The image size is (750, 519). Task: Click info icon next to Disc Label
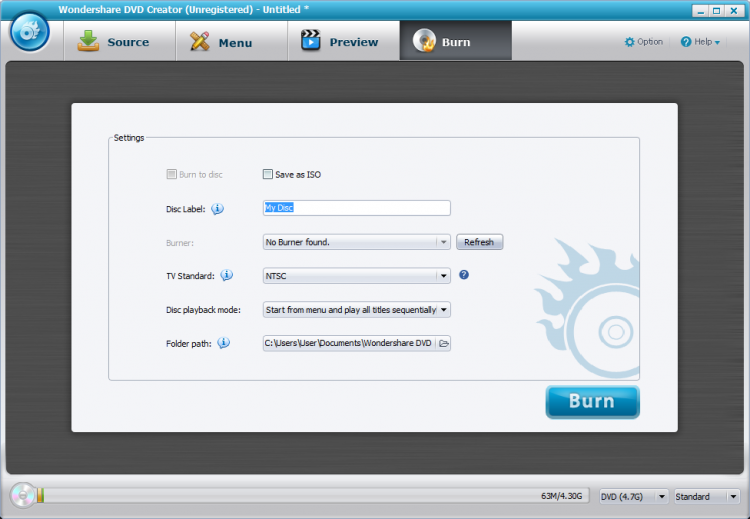pos(217,209)
